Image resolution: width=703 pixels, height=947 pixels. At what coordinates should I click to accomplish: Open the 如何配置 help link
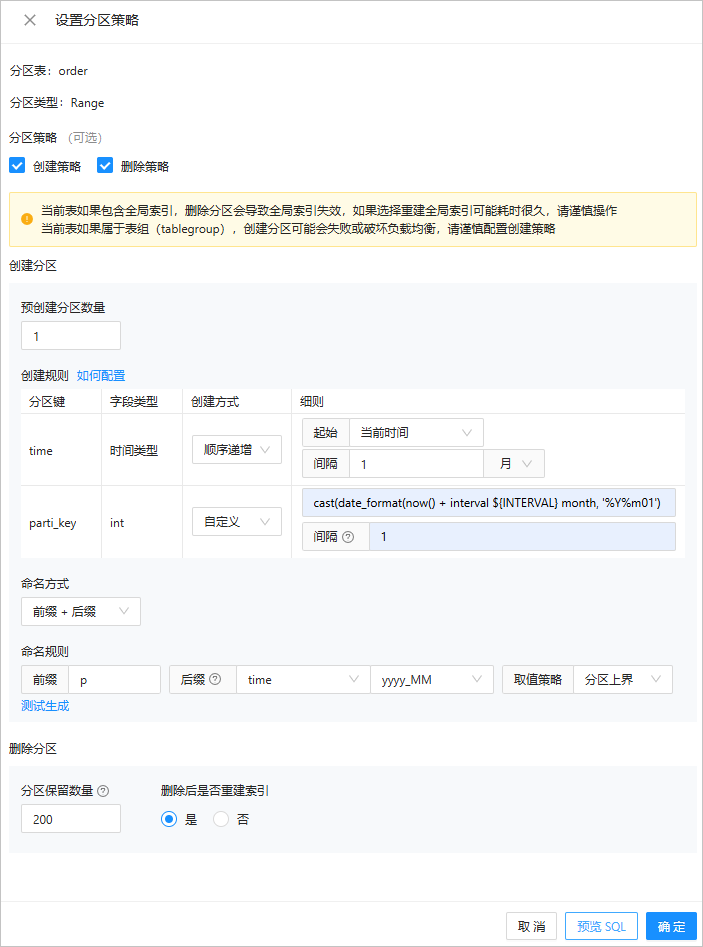(x=101, y=376)
